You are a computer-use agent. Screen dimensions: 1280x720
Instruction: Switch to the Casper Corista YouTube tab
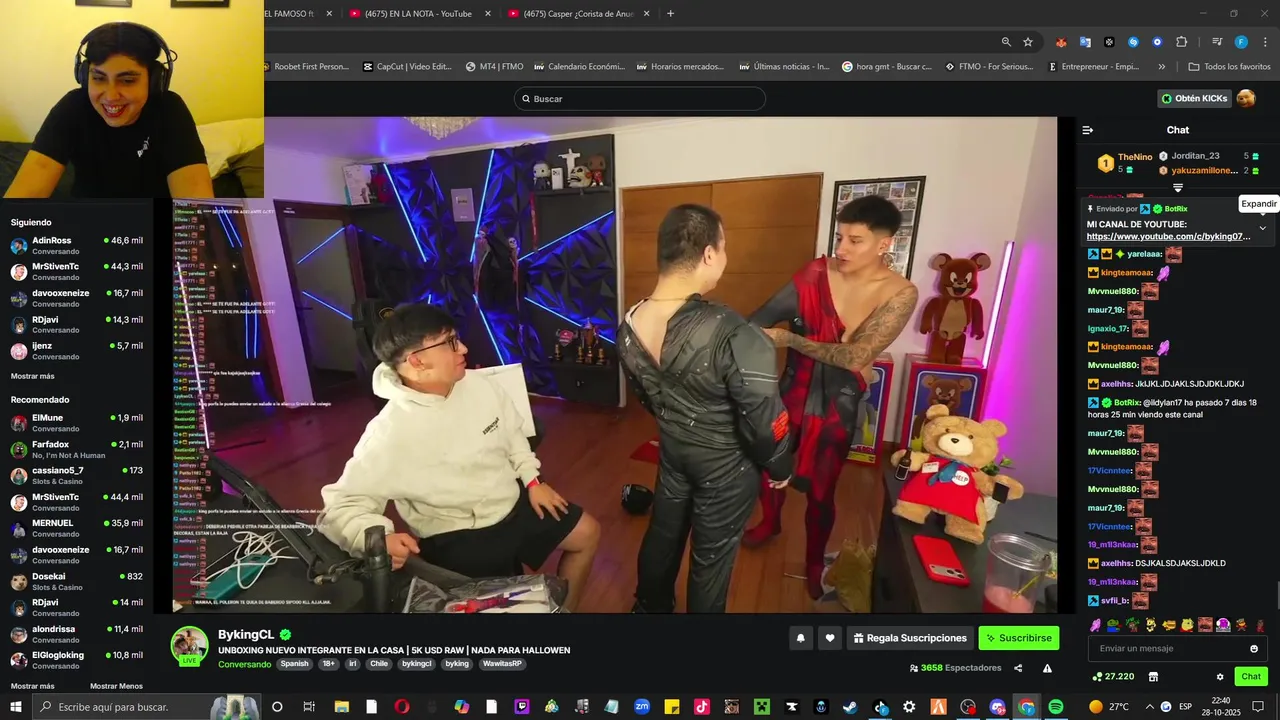click(x=578, y=13)
